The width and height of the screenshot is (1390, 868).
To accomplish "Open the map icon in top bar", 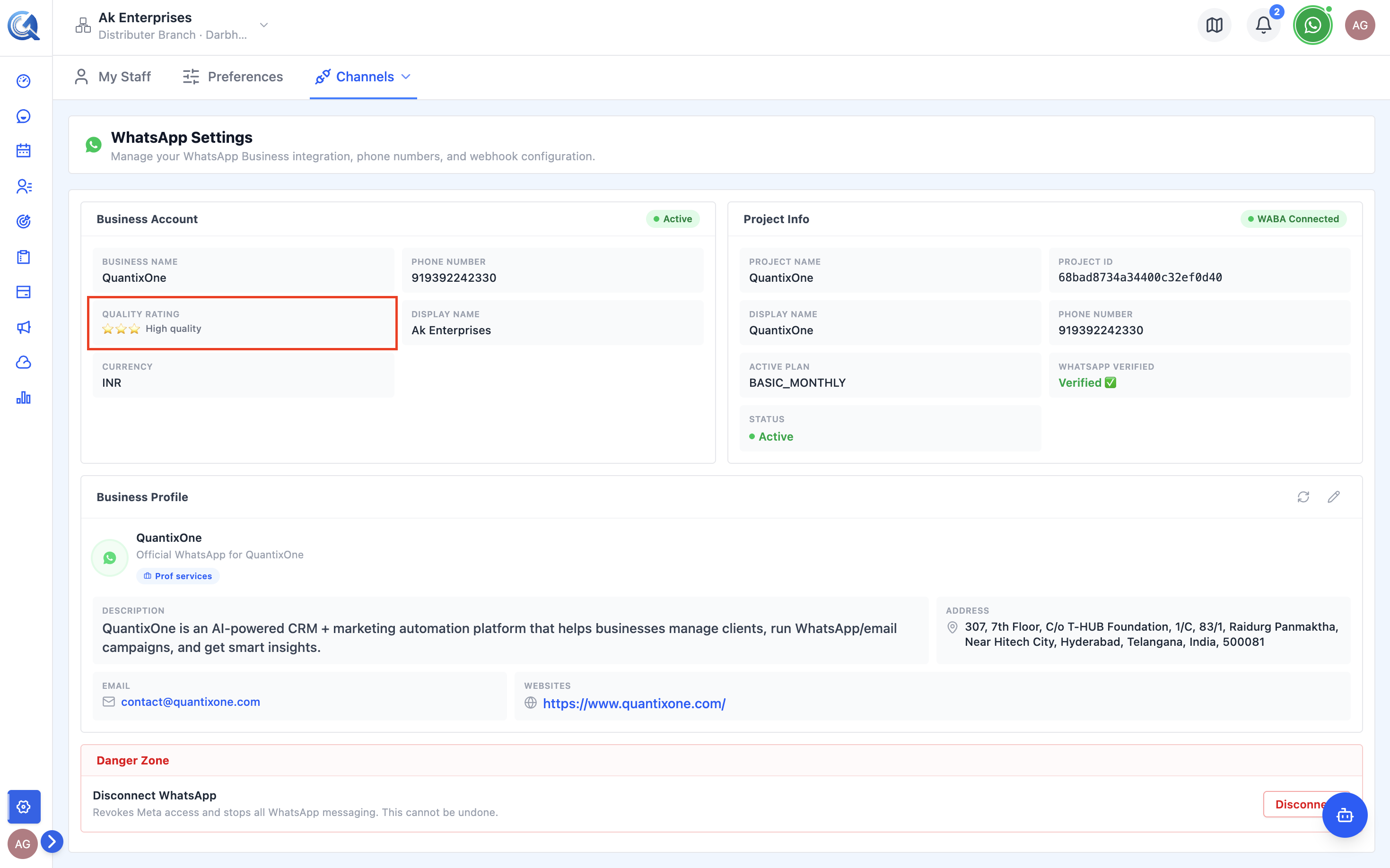I will tap(1215, 25).
